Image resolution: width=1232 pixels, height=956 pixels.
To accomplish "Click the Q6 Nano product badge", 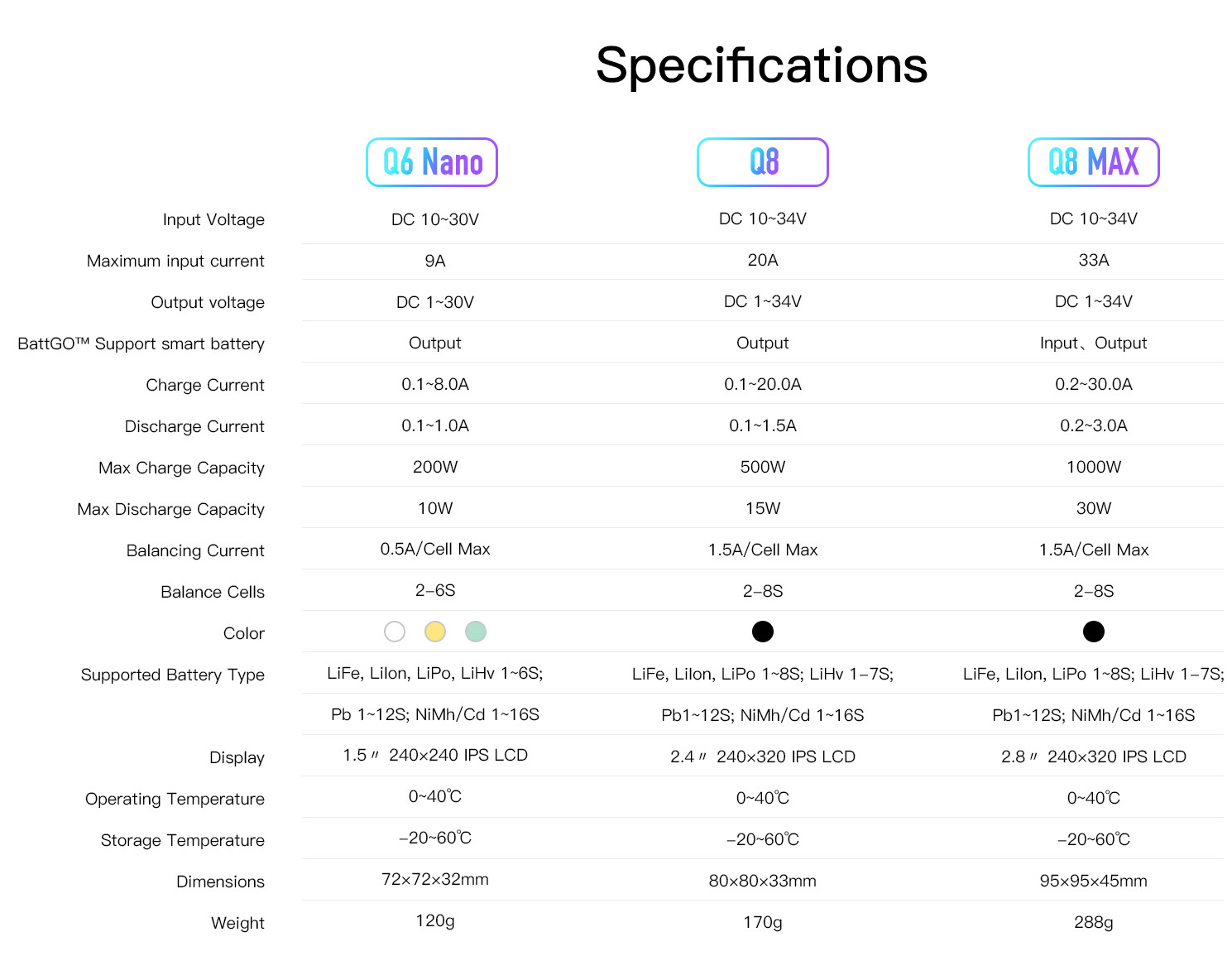I will 431,162.
